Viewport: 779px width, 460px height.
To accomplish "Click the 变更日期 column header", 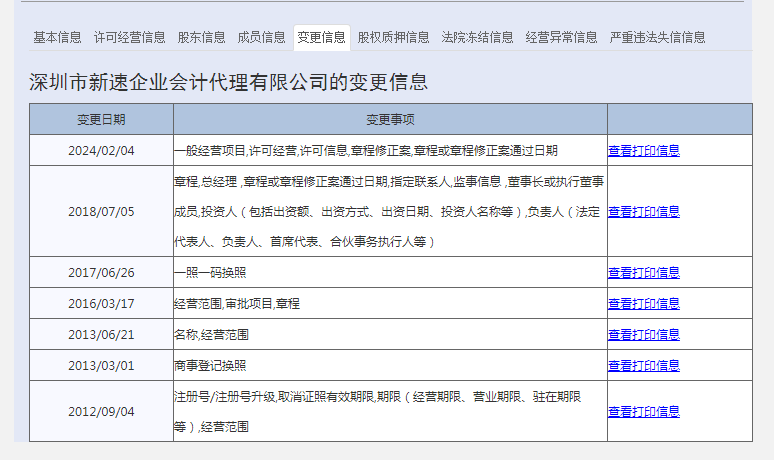I will pos(101,120).
